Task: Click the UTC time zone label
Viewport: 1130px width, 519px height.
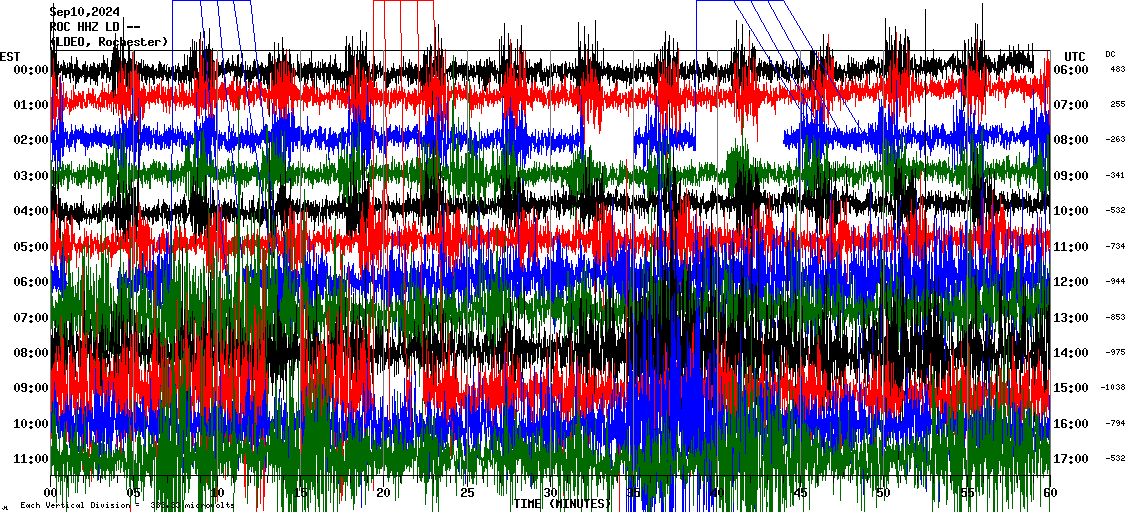Action: click(1074, 56)
